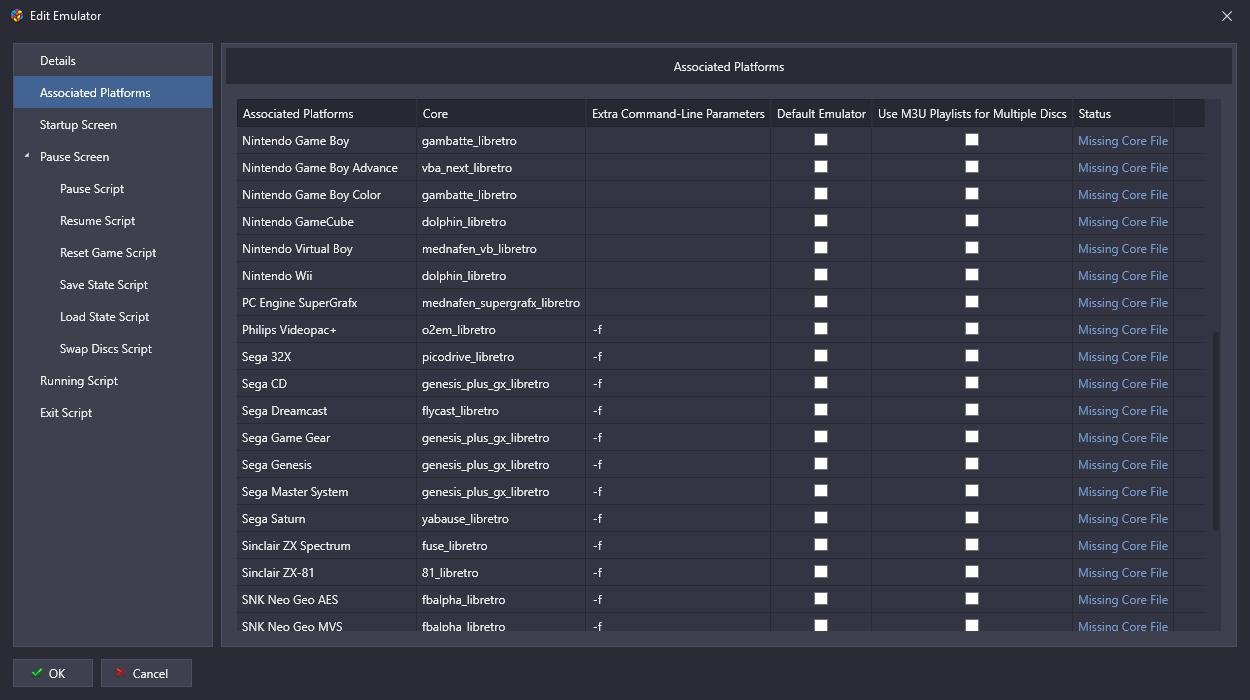Tick M3U Playlists for SNK Neo Geo AES
The height and width of the screenshot is (700, 1250).
[972, 599]
